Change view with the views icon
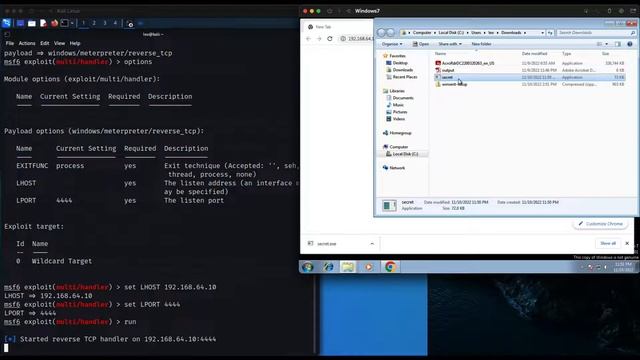Image resolution: width=640 pixels, height=360 pixels. 600,44
